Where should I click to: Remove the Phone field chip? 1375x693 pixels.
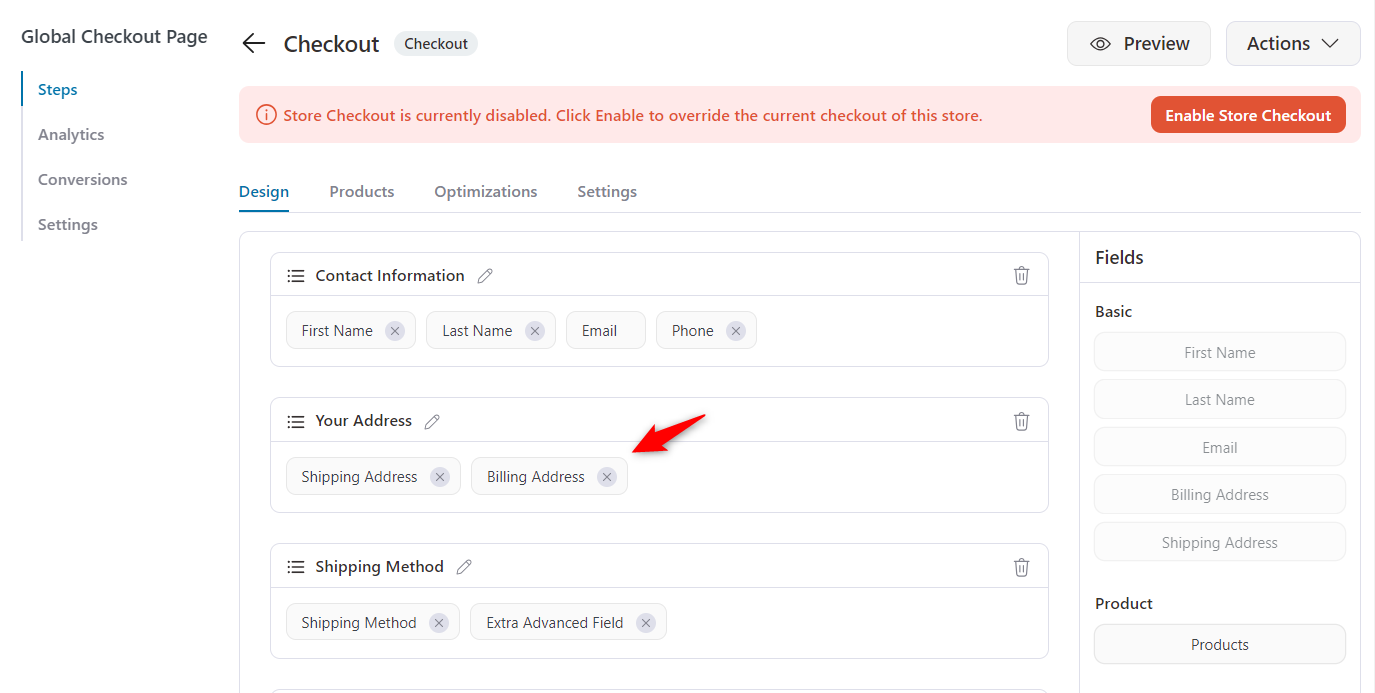click(x=736, y=331)
